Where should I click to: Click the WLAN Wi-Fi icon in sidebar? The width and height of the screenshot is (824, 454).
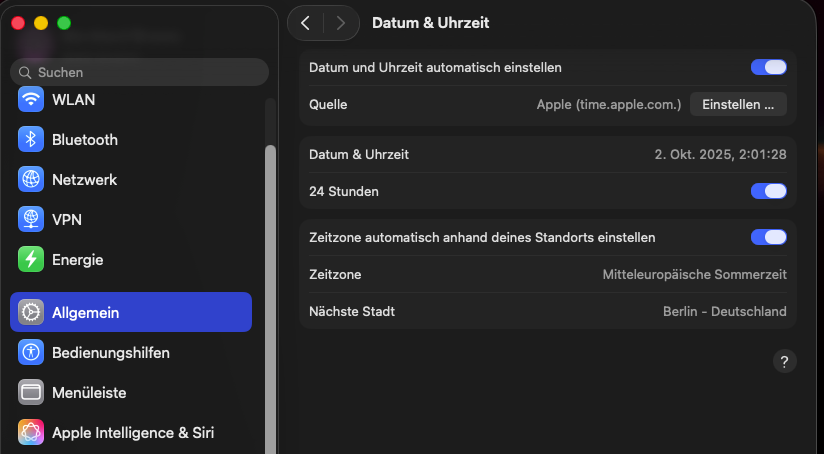[x=31, y=100]
